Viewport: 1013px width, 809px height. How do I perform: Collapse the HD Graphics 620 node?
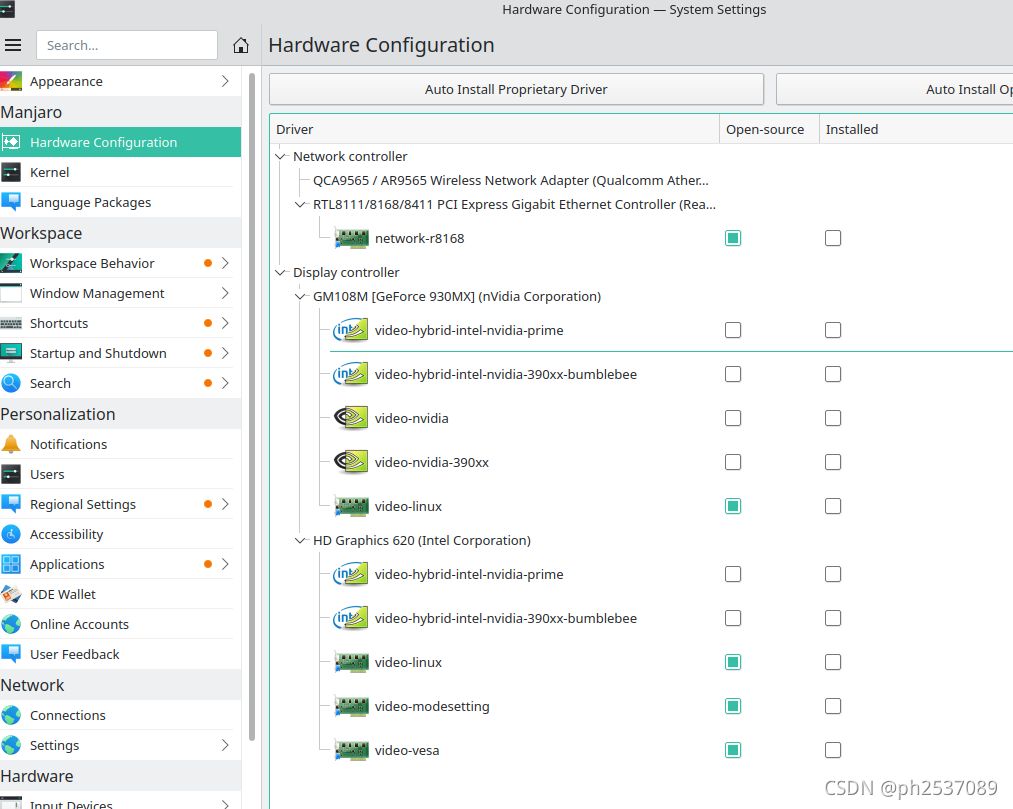[x=300, y=540]
